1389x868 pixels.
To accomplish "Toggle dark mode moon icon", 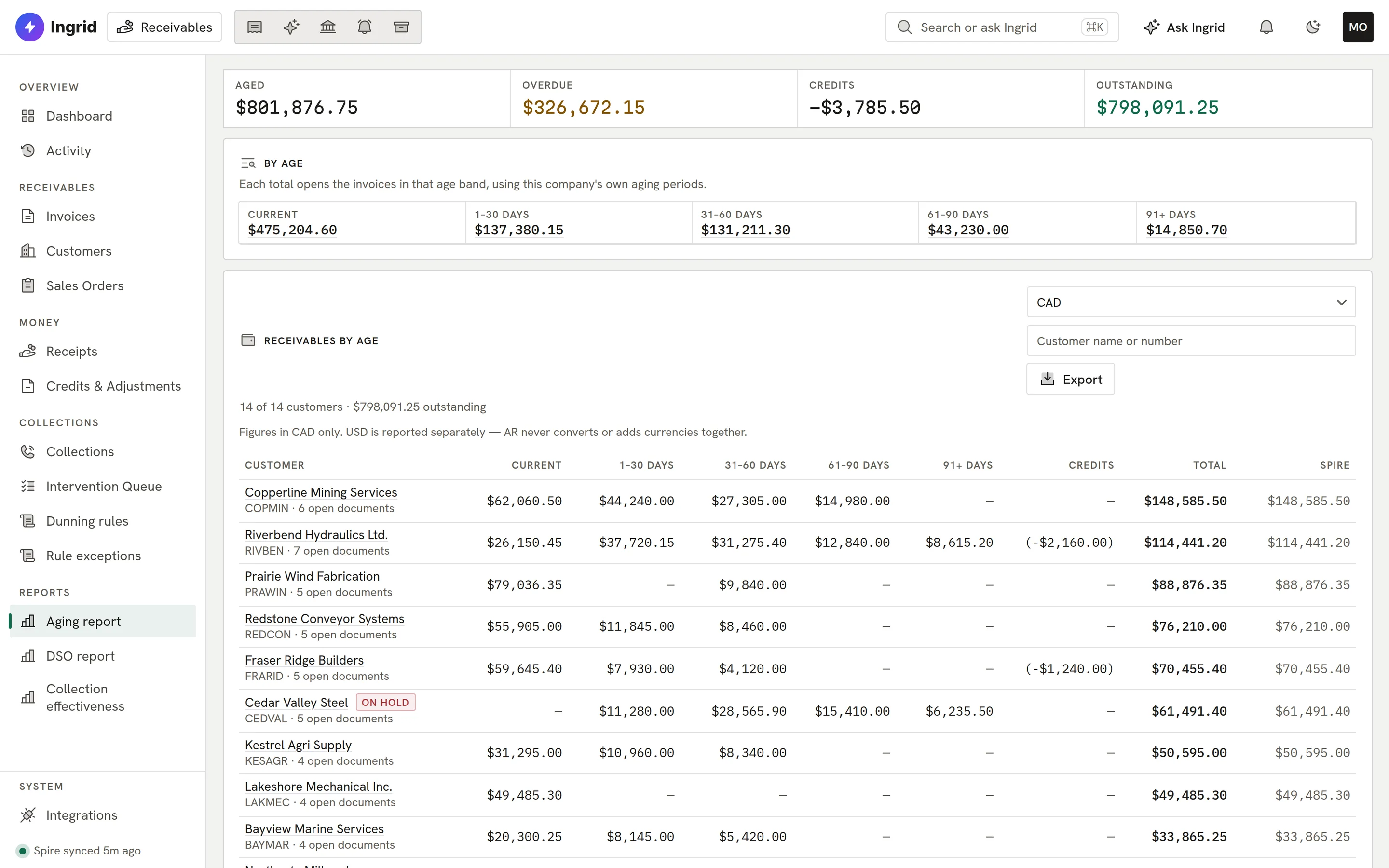I will click(1313, 27).
